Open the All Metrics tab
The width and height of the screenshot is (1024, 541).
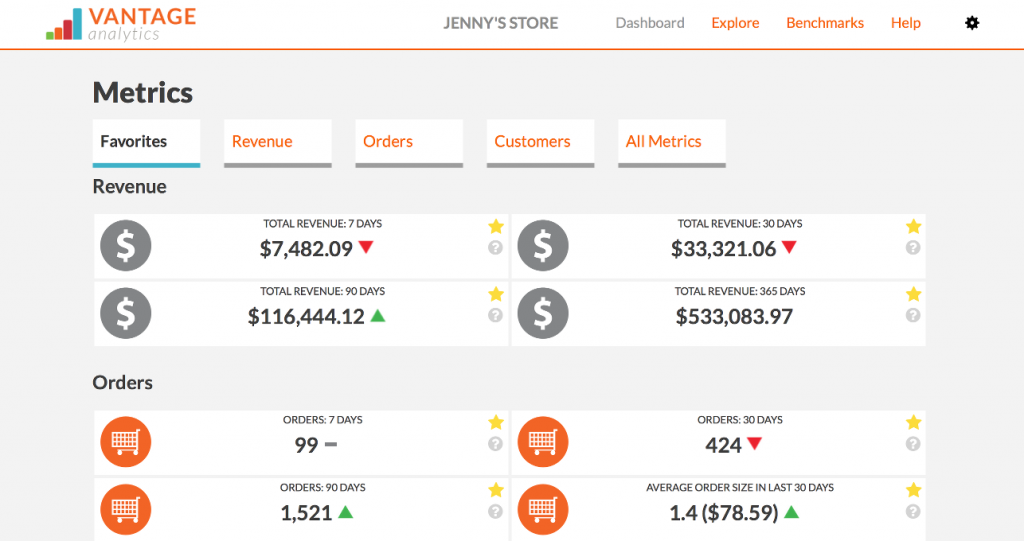(663, 141)
